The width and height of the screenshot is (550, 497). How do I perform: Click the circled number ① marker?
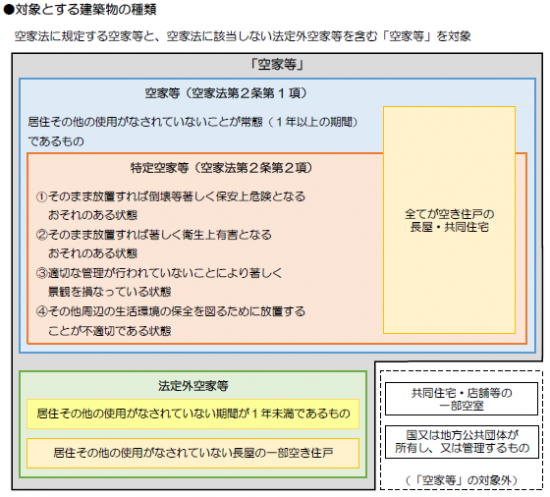41,196
